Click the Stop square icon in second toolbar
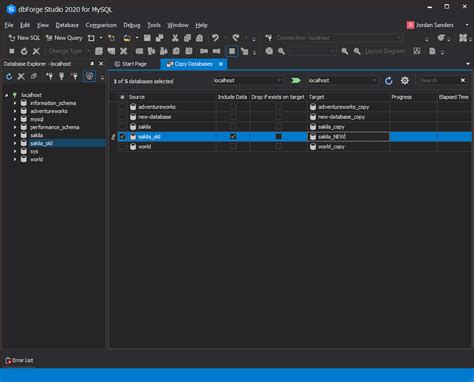The image size is (474, 382). [12, 51]
